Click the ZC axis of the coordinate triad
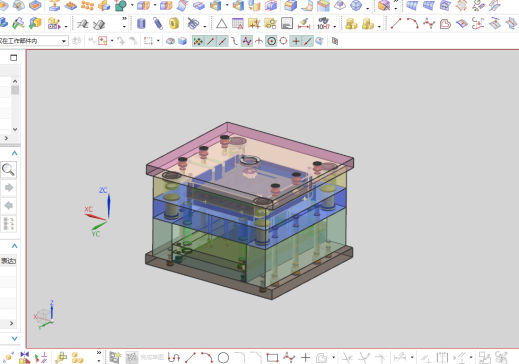Viewport: 519px width, 364px height. 109,205
